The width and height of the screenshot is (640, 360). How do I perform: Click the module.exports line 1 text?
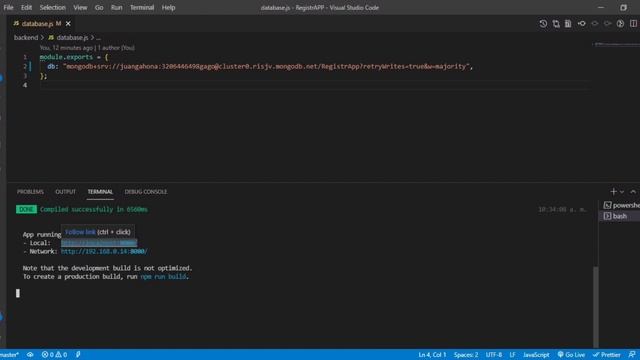[x=73, y=57]
